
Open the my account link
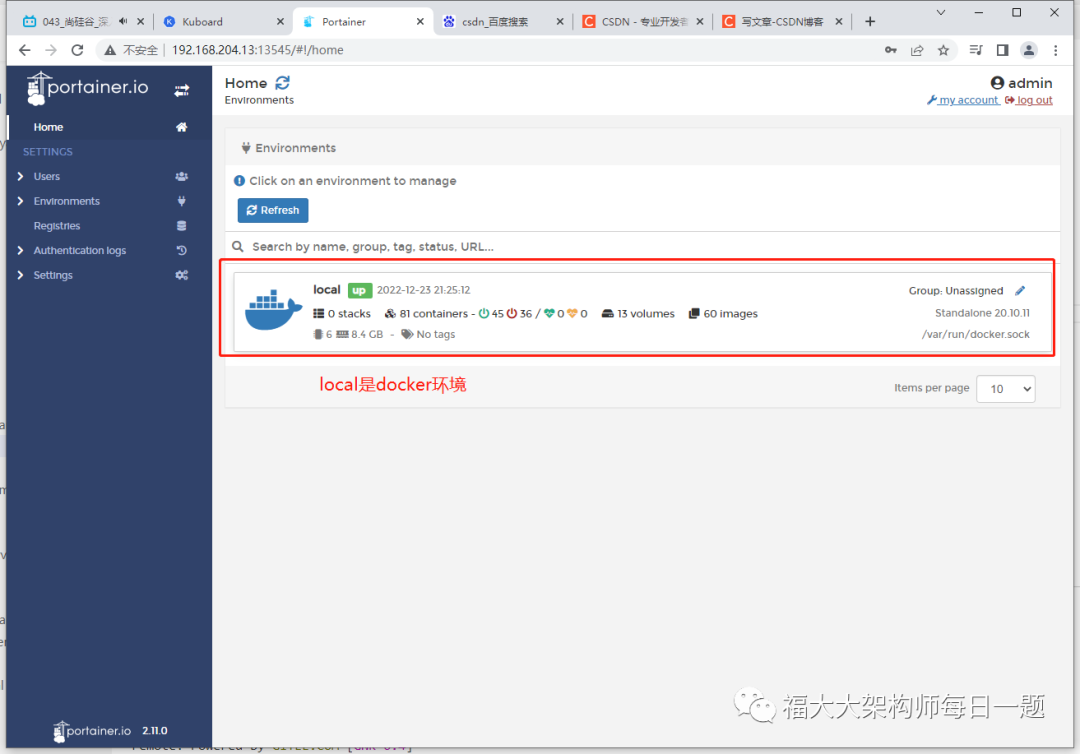[963, 101]
